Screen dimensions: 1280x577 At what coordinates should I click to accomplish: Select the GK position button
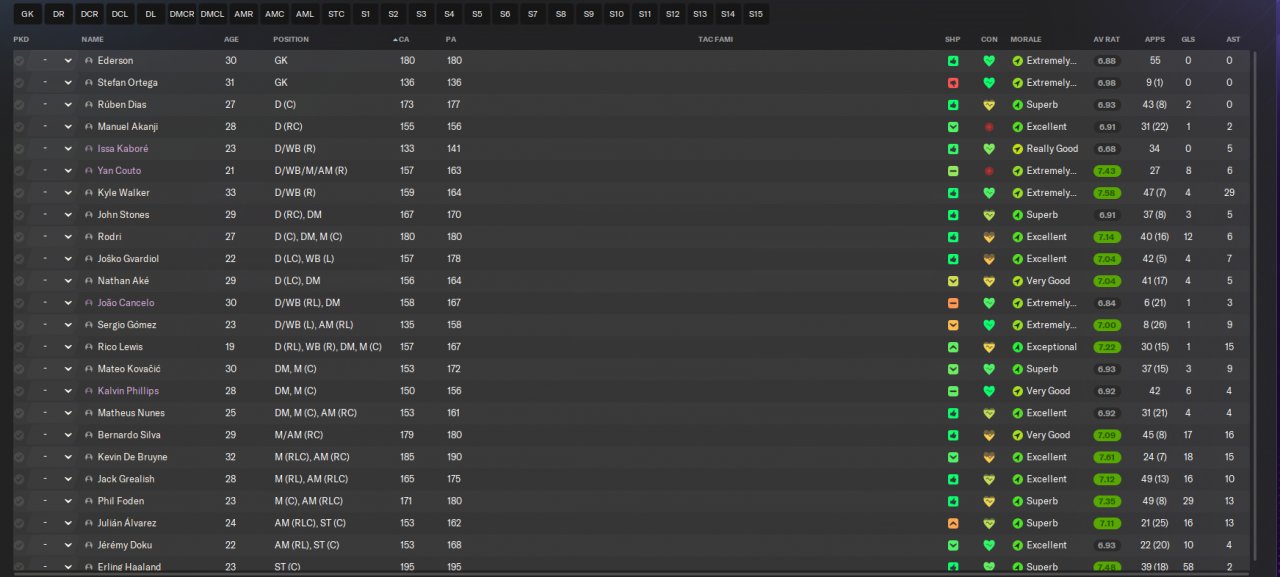coord(27,14)
